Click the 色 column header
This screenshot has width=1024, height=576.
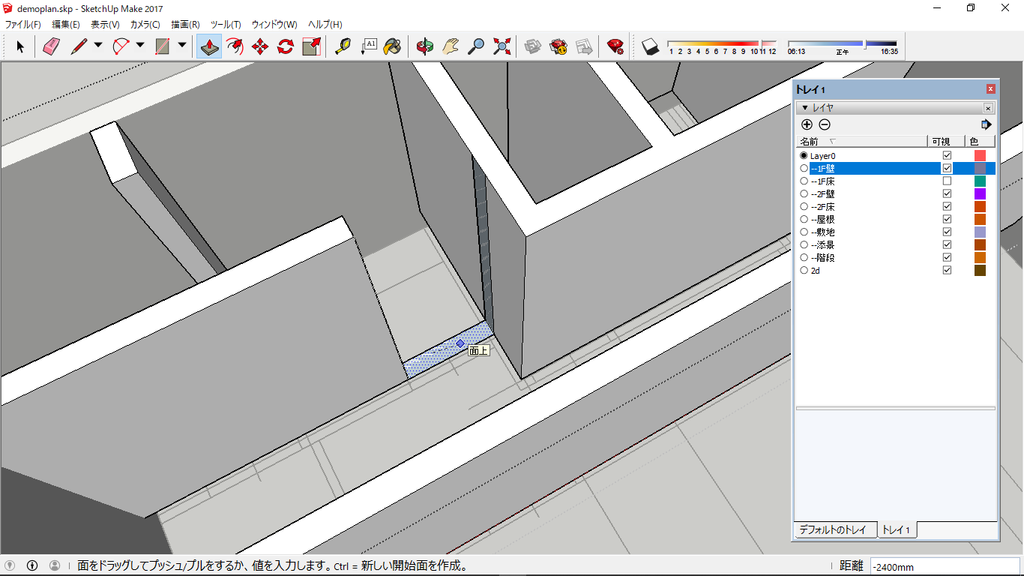(x=980, y=141)
